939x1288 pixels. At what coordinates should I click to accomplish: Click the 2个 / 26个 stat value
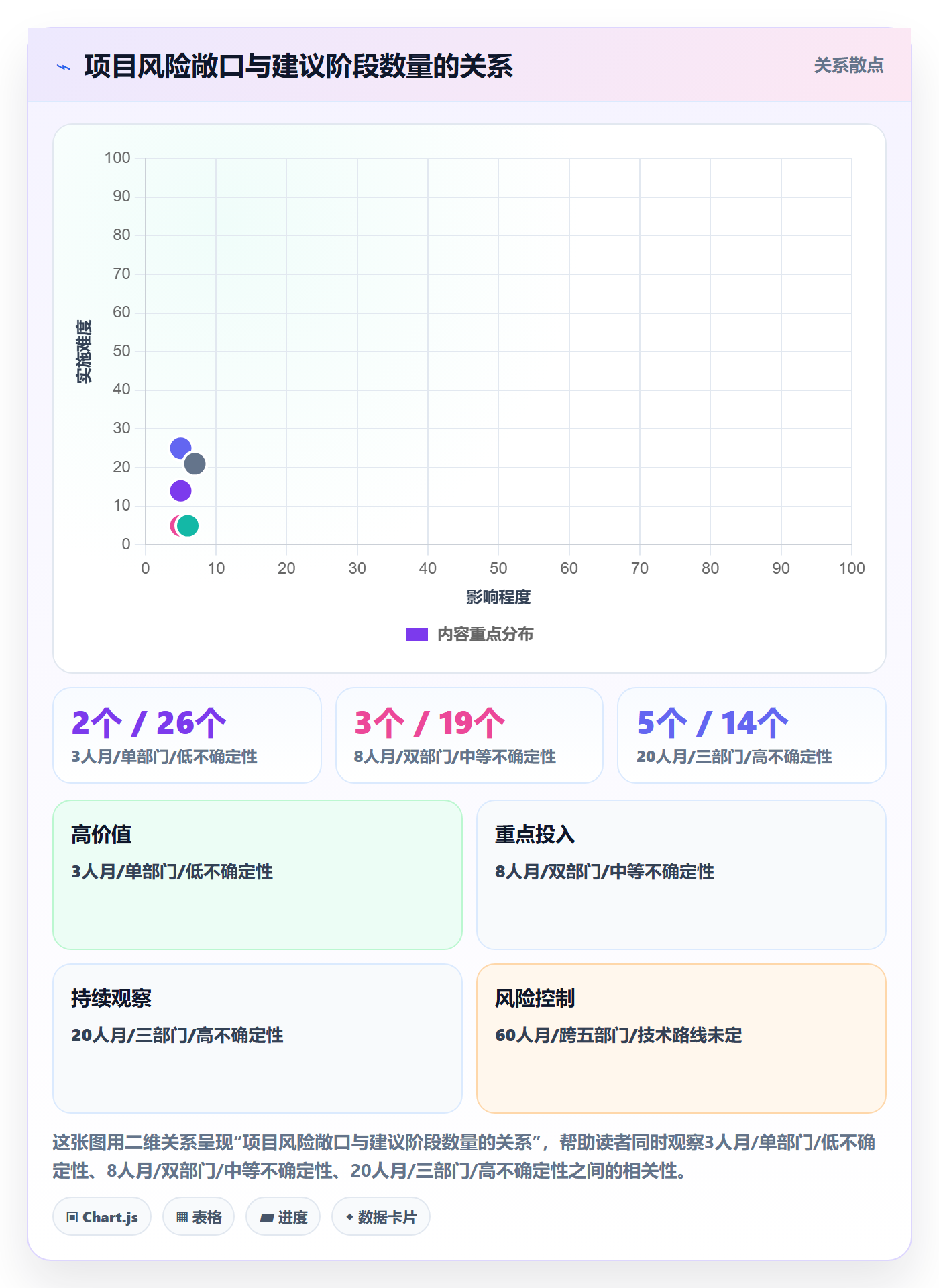coord(149,722)
